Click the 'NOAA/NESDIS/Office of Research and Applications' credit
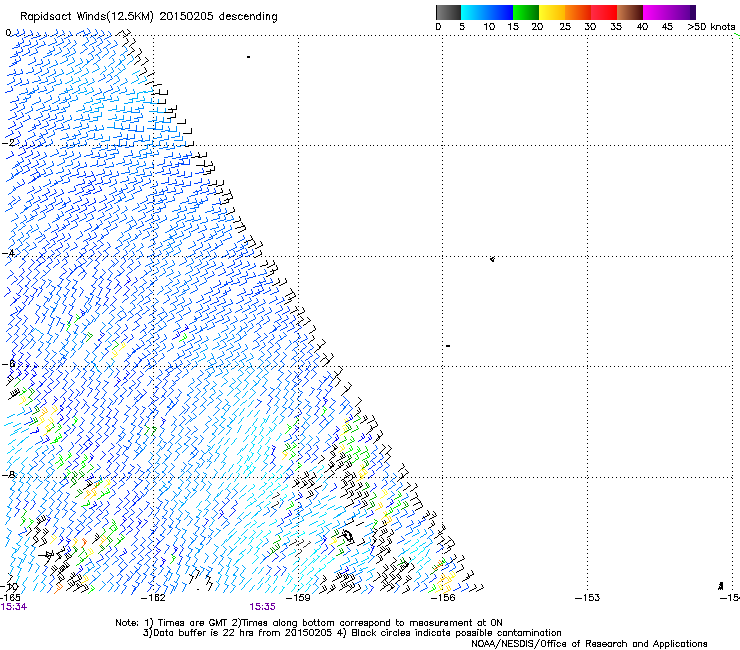The height and width of the screenshot is (650, 740). click(589, 644)
